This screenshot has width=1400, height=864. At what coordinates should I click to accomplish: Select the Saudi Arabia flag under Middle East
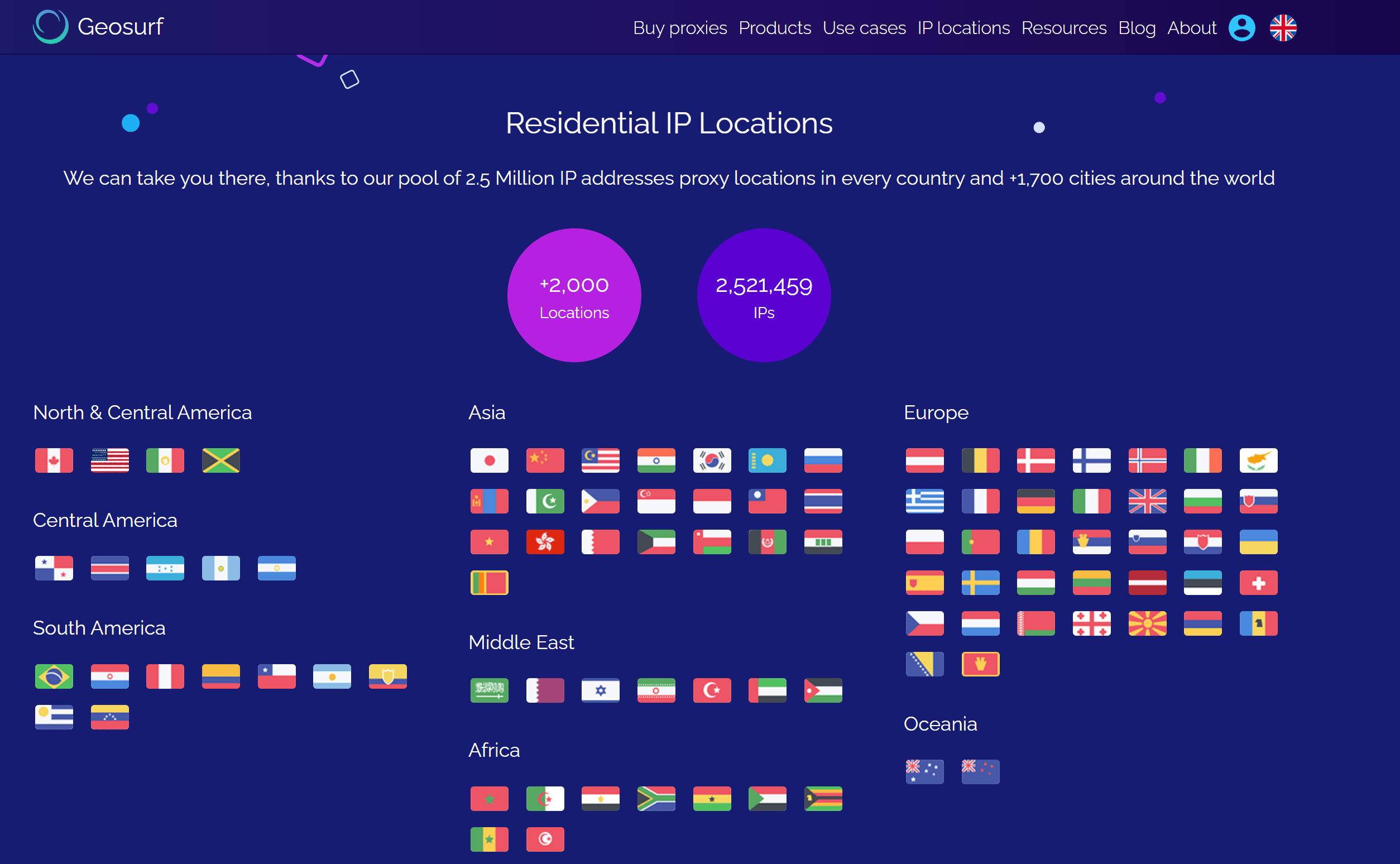click(x=489, y=690)
